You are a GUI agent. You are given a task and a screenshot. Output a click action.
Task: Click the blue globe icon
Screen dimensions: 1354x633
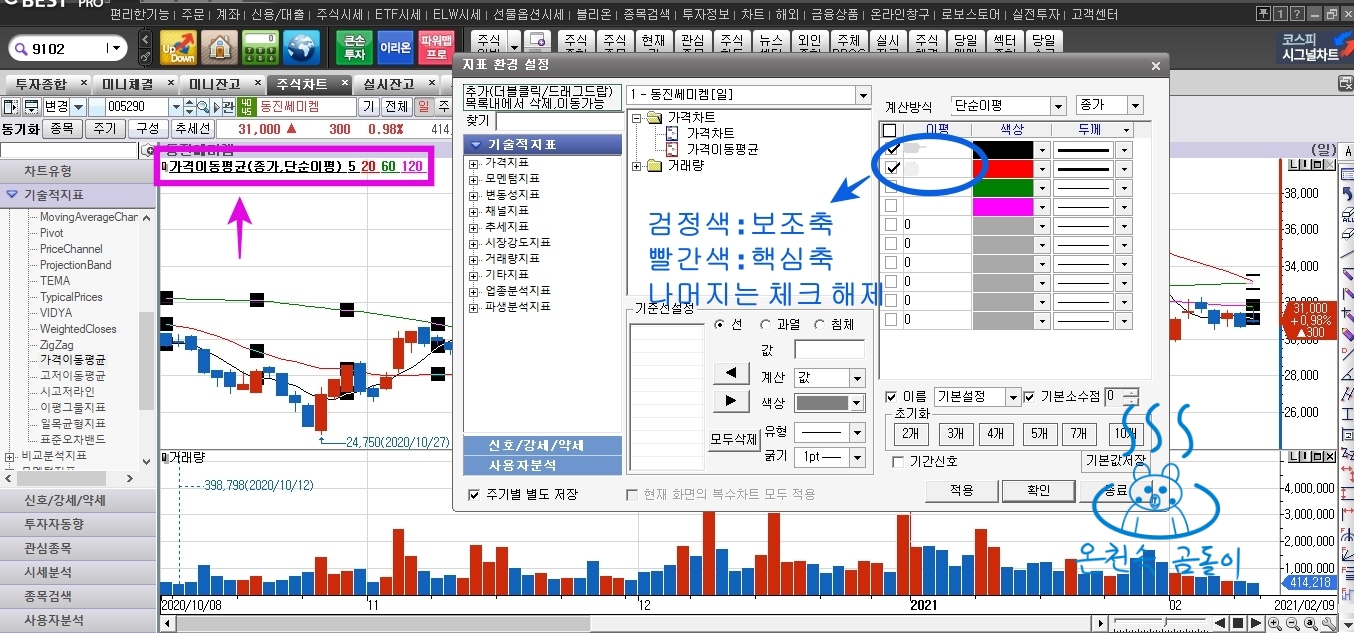coord(301,48)
